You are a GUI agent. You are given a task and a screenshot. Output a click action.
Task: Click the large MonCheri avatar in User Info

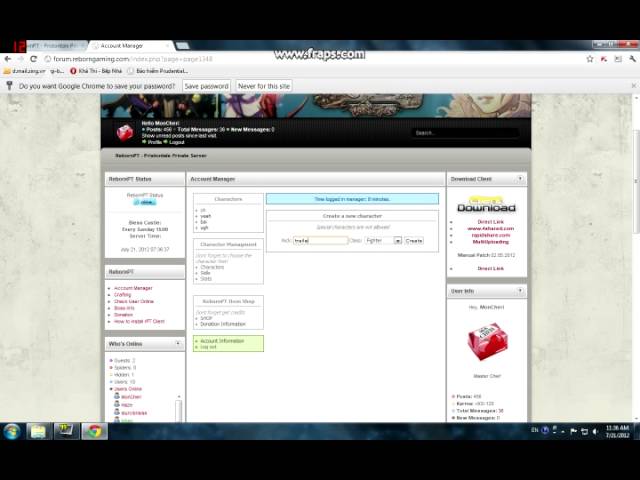pos(487,341)
